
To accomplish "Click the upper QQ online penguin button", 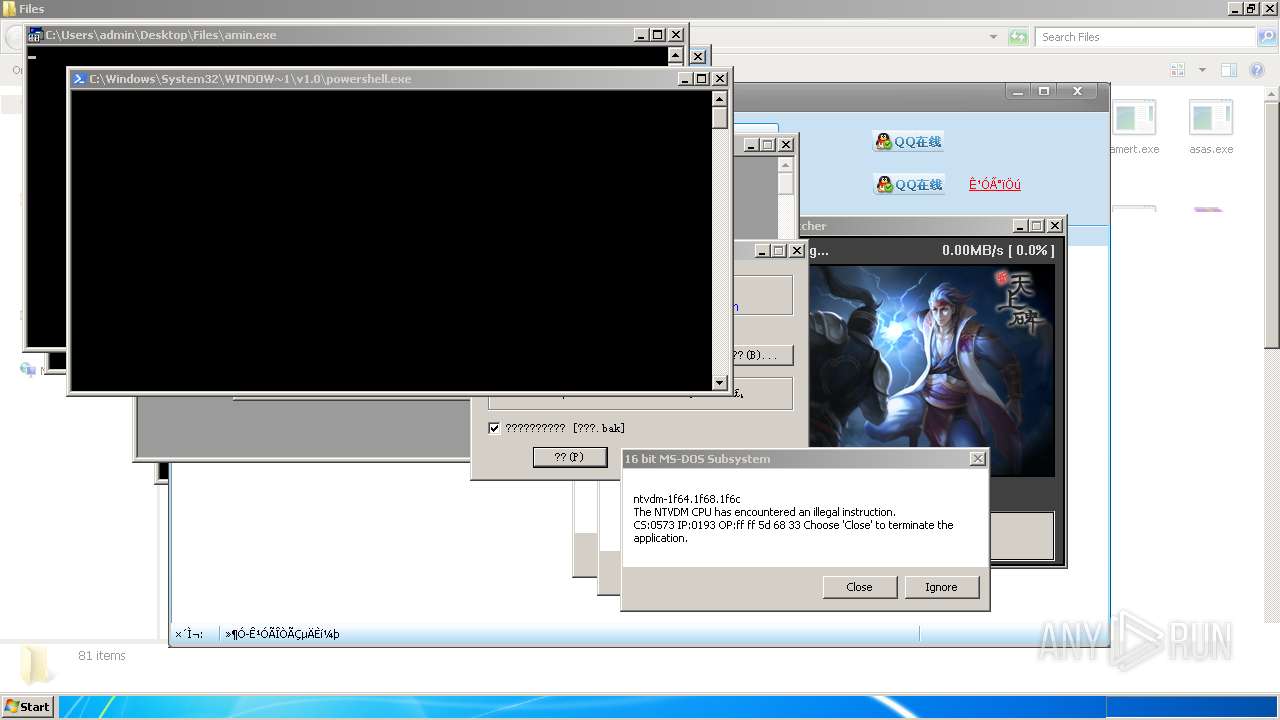I will (909, 142).
